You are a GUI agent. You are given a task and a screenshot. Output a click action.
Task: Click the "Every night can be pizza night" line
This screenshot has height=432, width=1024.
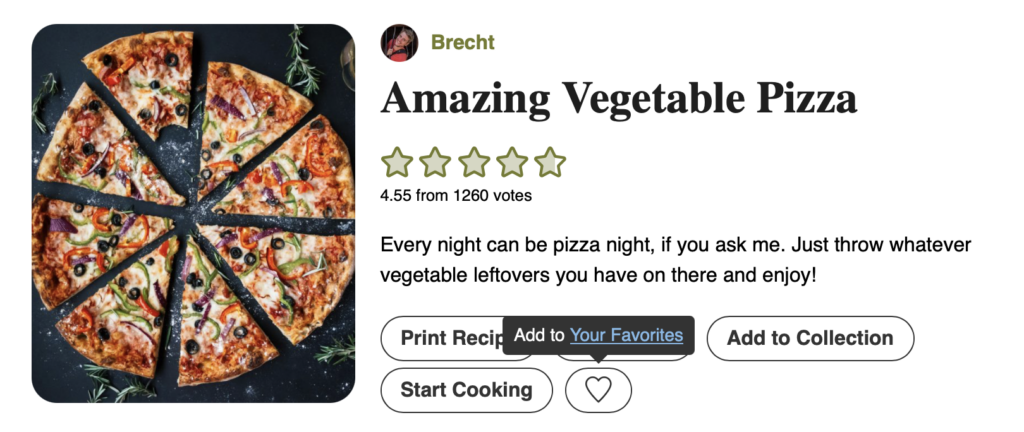676,245
